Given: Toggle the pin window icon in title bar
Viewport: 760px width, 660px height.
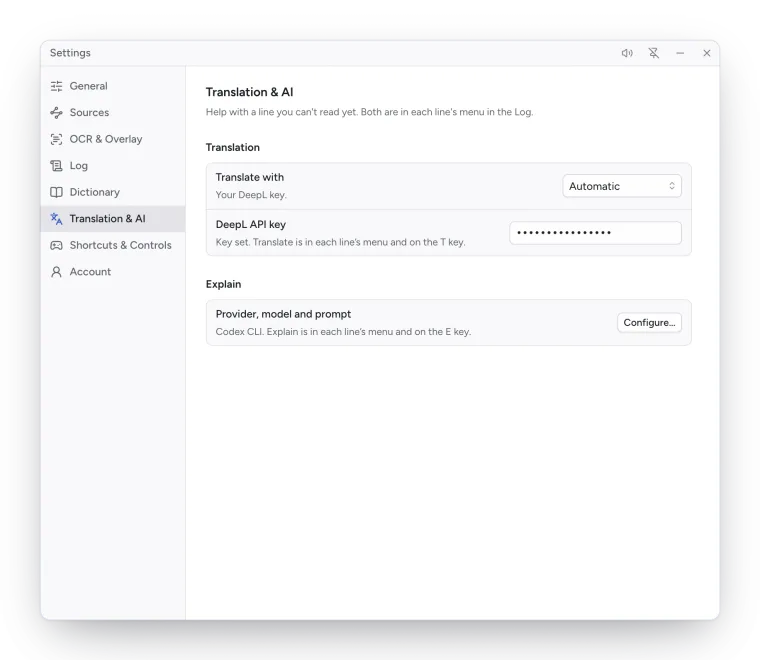Looking at the screenshot, I should tap(654, 53).
